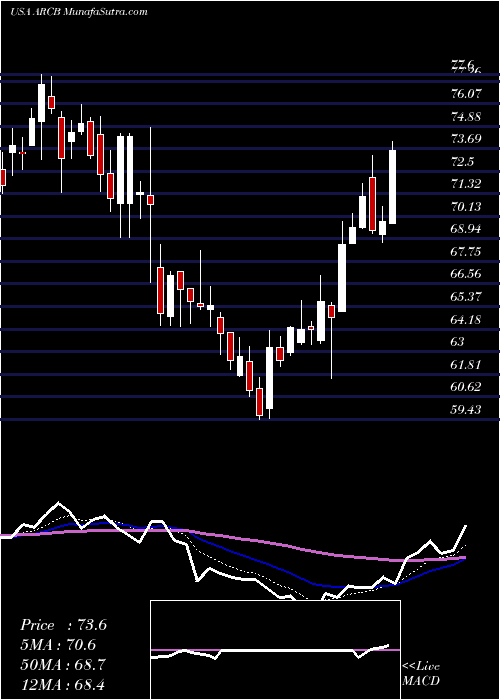The width and height of the screenshot is (500, 700).
Task: Click the 60.62 price axis label
Action: (x=466, y=387)
